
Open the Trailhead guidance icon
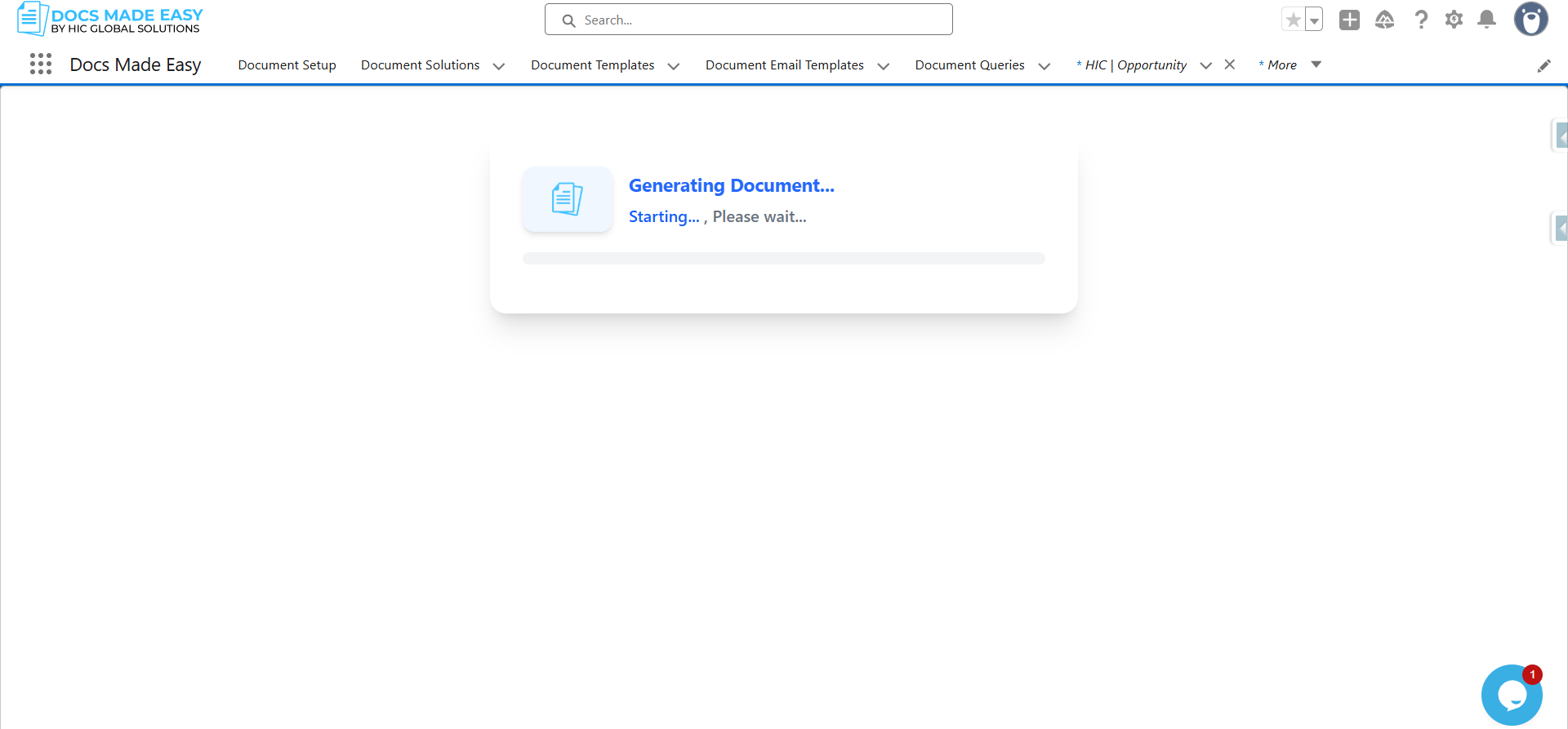point(1384,20)
